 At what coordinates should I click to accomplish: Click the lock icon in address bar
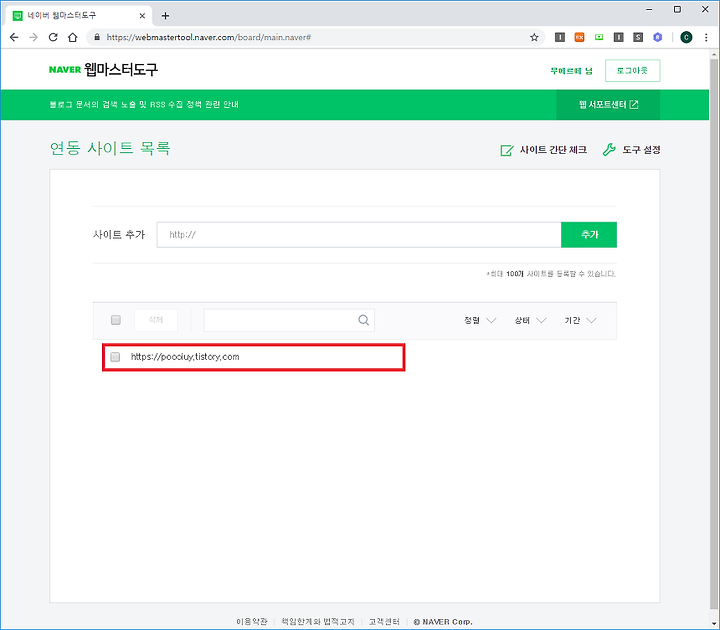coord(97,37)
